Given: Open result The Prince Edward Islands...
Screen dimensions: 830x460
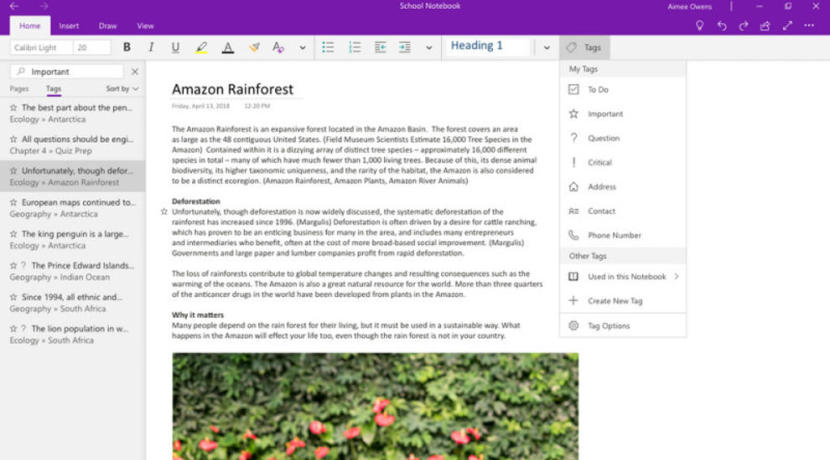Looking at the screenshot, I should click(x=73, y=271).
